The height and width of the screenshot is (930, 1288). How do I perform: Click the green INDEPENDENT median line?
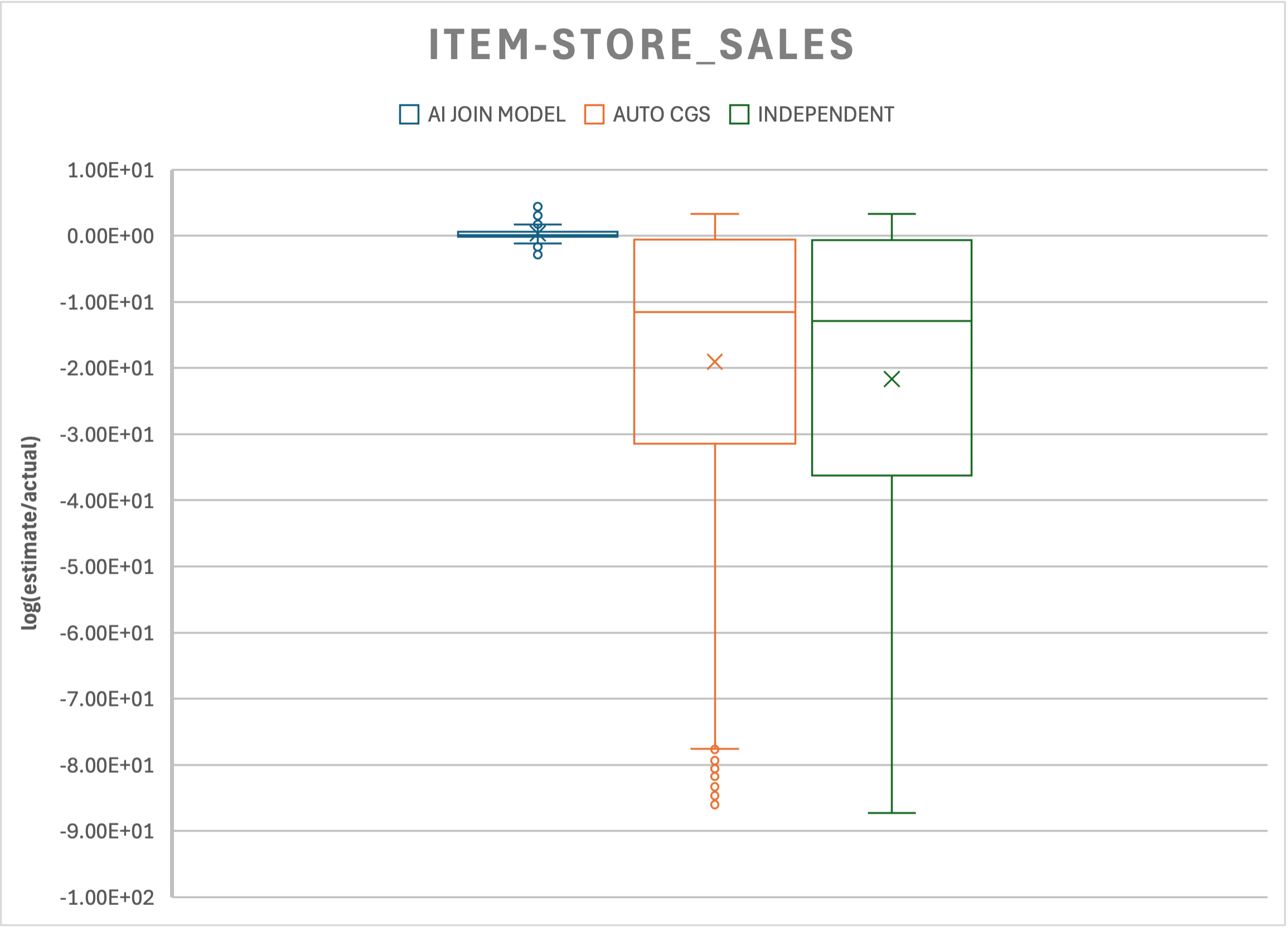[892, 321]
